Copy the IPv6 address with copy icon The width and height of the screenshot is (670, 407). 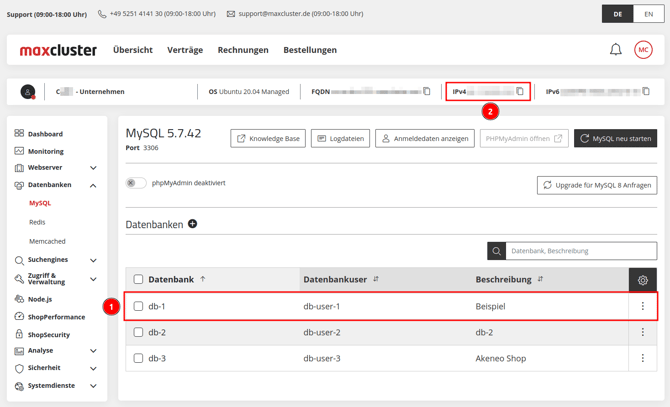pyautogui.click(x=646, y=91)
